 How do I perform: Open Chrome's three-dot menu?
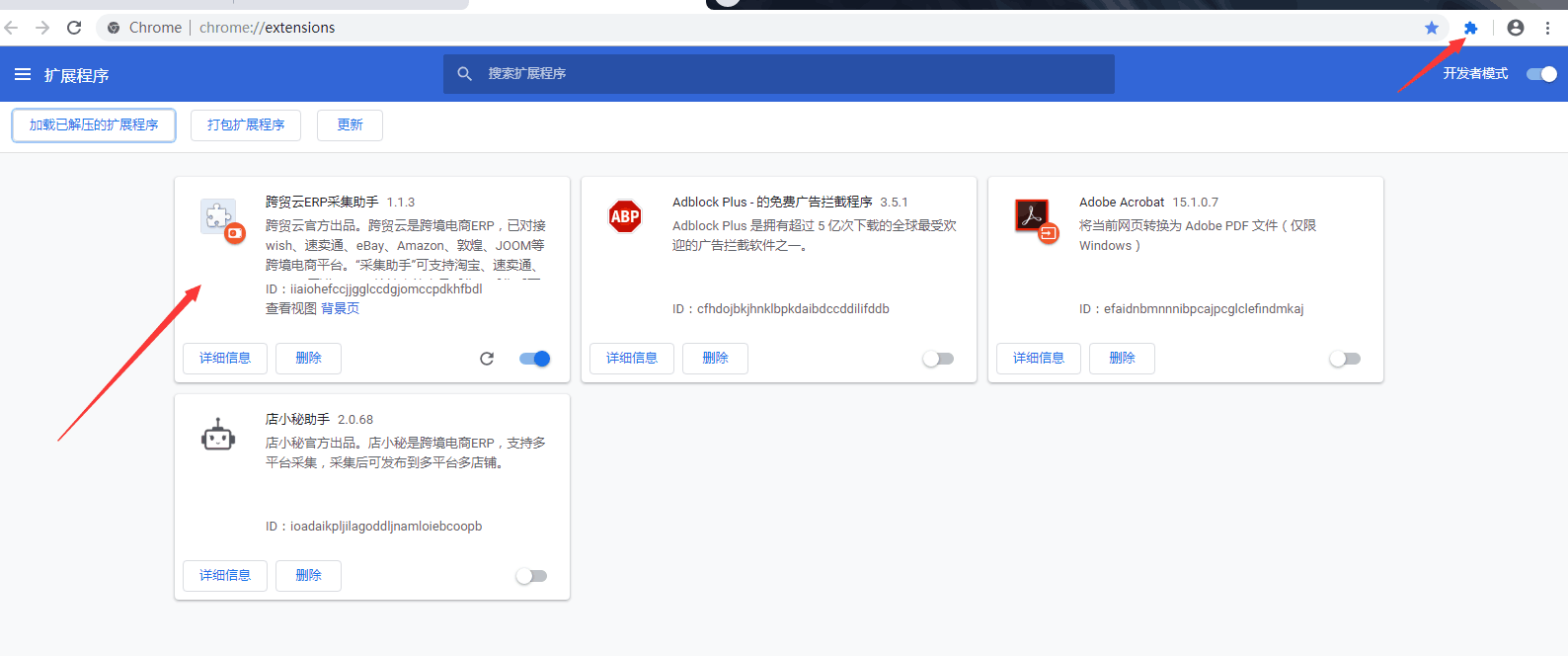pyautogui.click(x=1548, y=28)
